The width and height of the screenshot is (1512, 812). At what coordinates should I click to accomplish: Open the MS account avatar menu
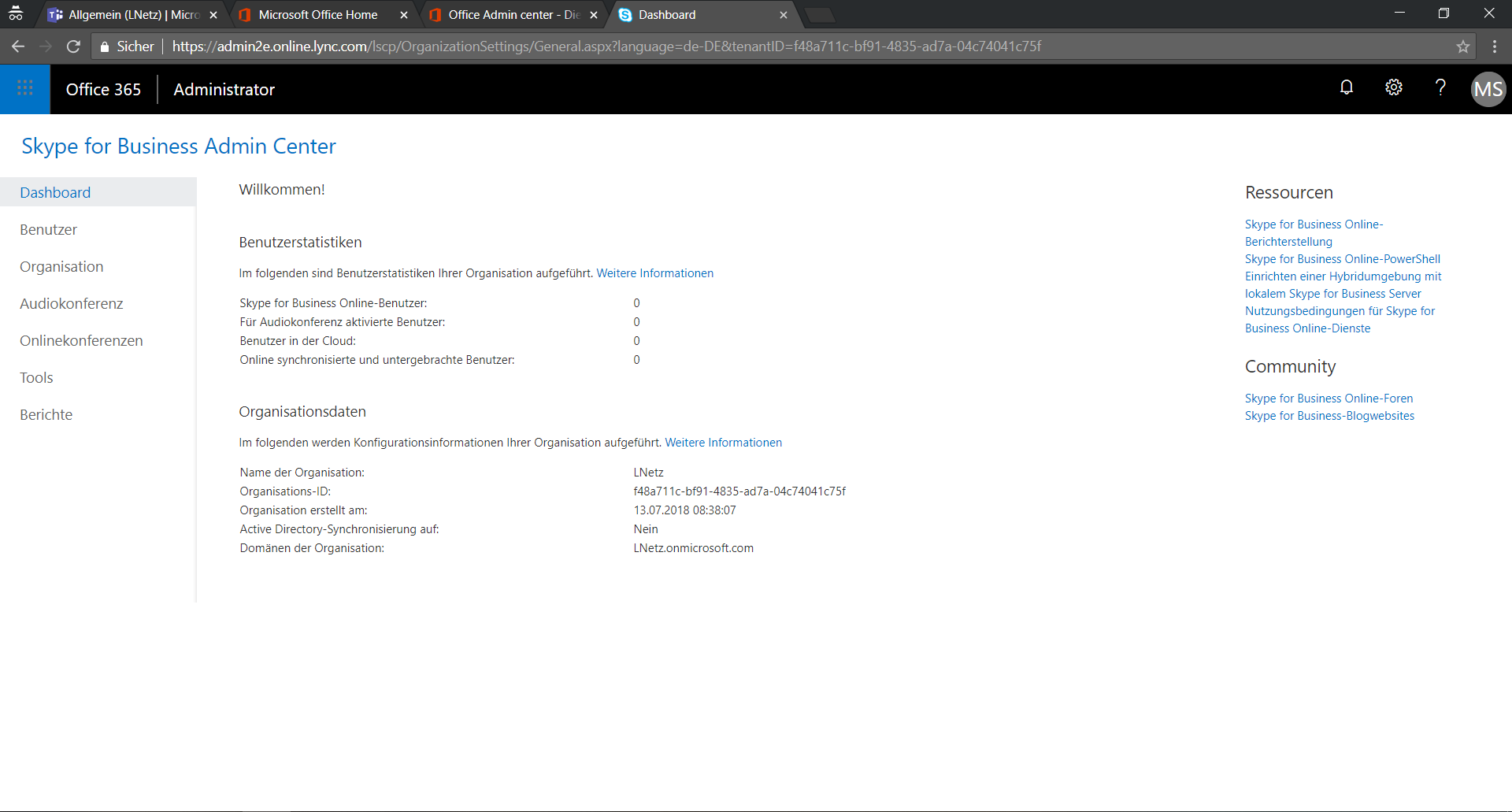click(1488, 89)
